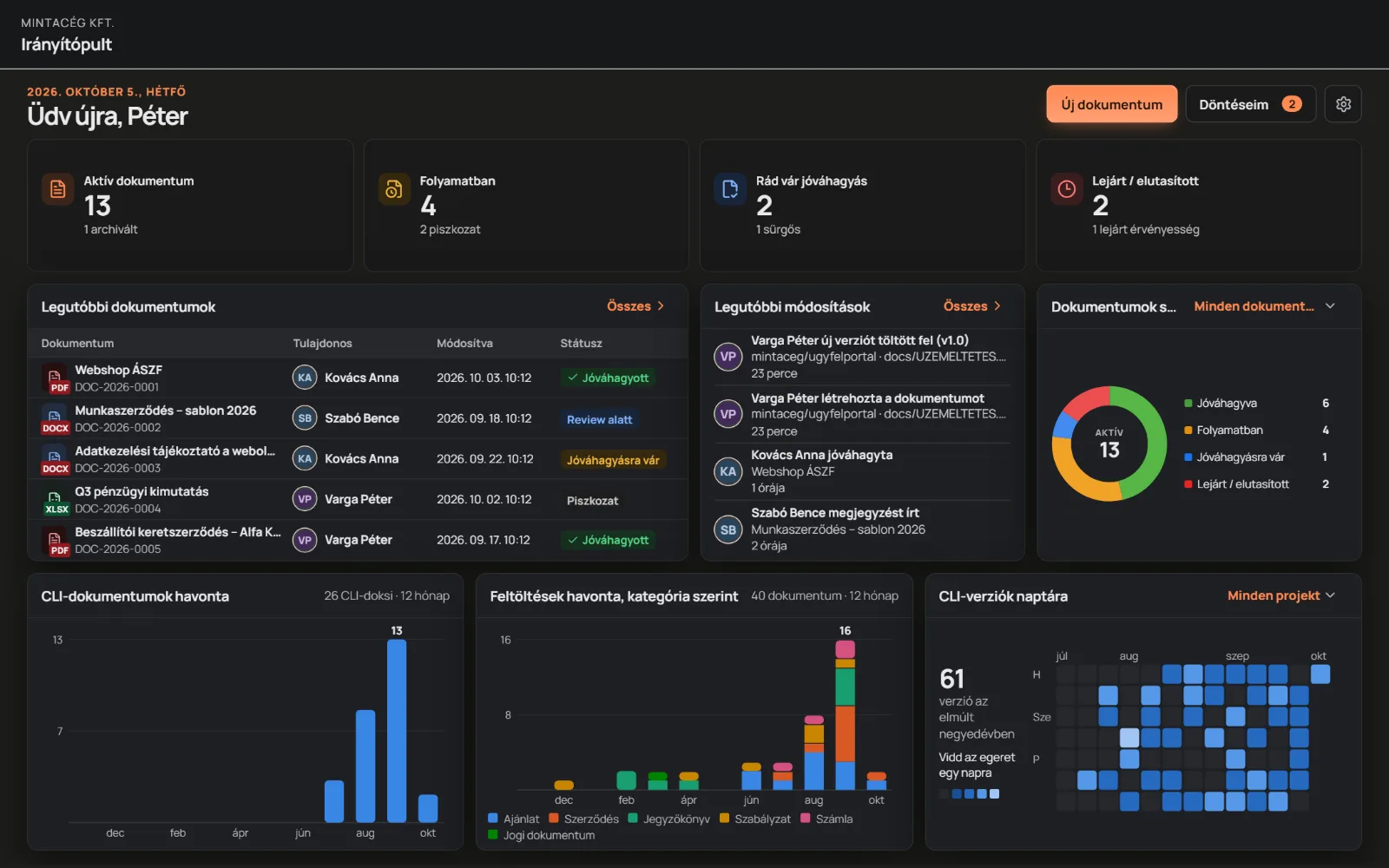Sort by the Módosítva column header
Viewport: 1389px width, 868px height.
coord(464,344)
